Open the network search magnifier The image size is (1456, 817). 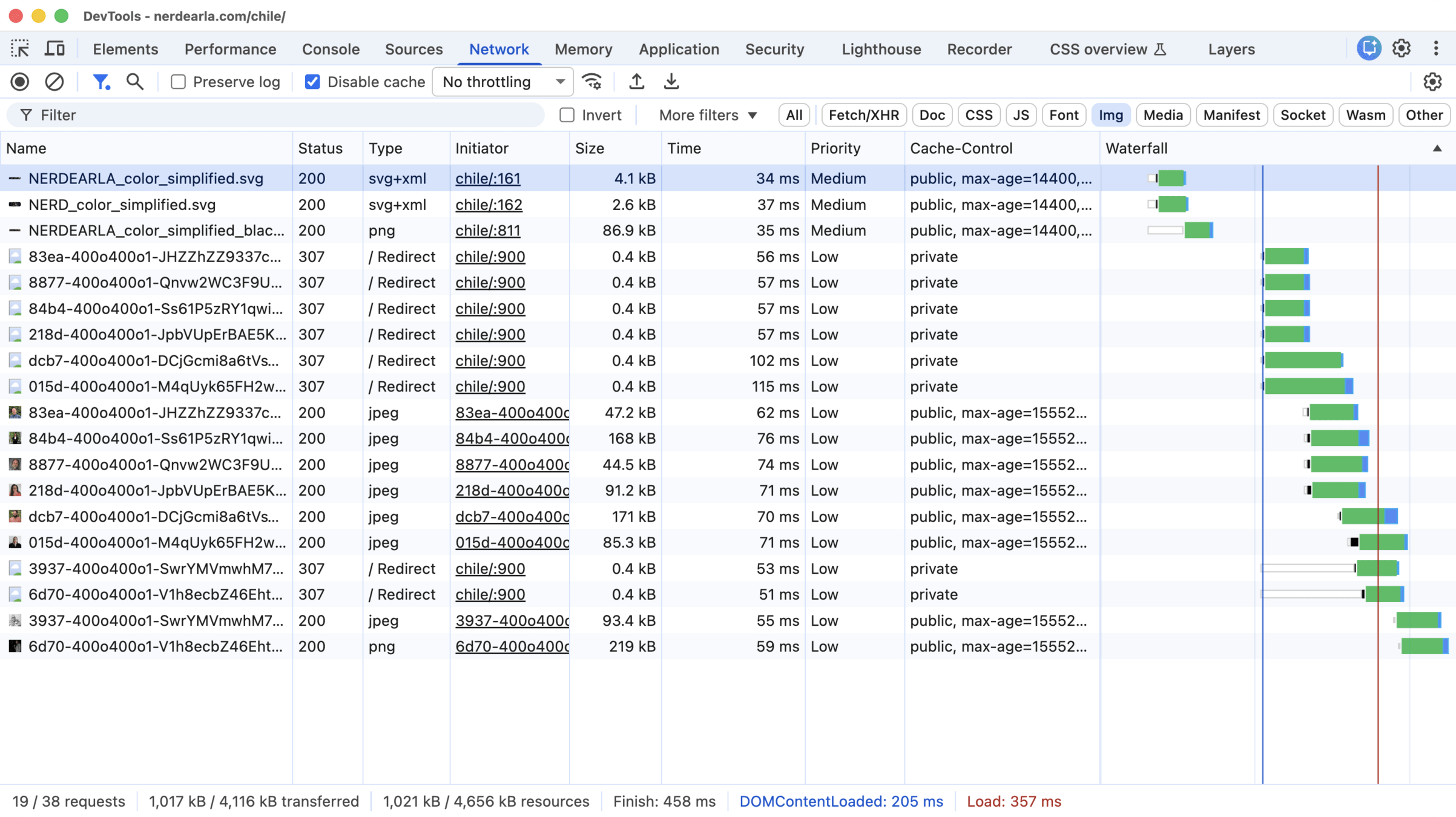click(135, 82)
